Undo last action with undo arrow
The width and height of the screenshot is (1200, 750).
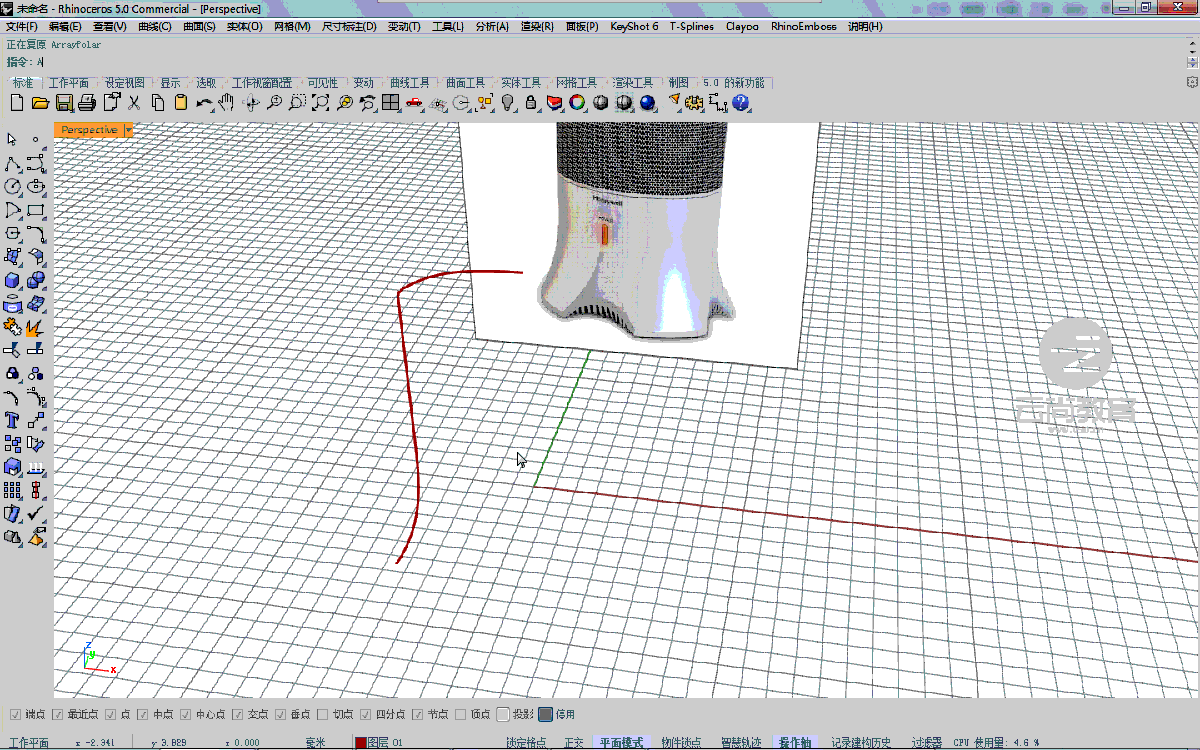[x=203, y=102]
